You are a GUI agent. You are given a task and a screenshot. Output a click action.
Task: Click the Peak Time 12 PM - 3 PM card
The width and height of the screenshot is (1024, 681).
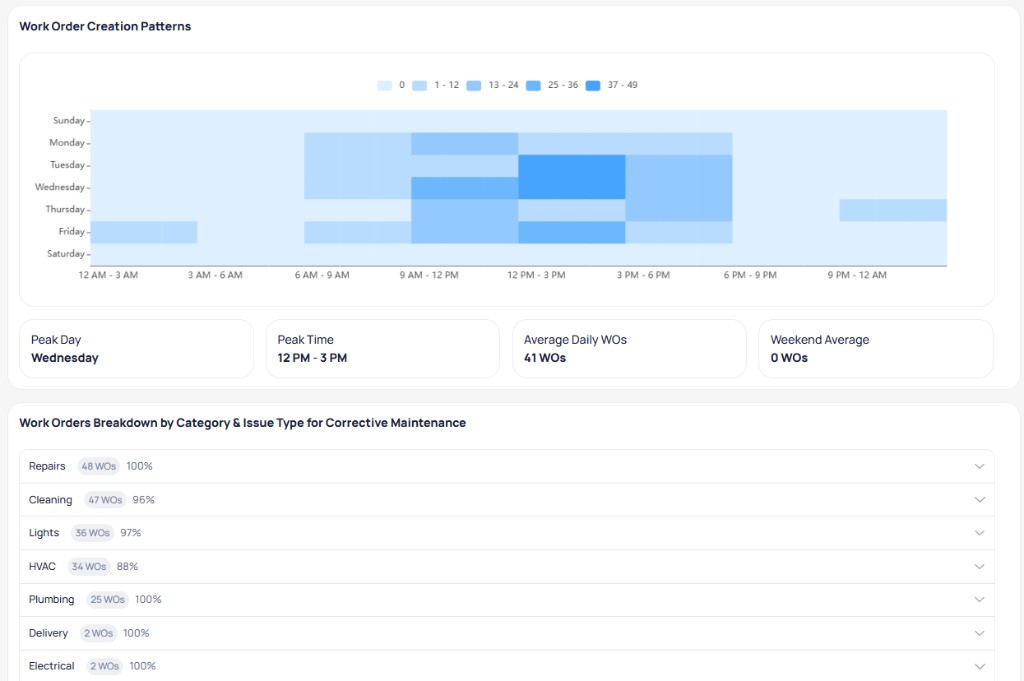coord(383,349)
